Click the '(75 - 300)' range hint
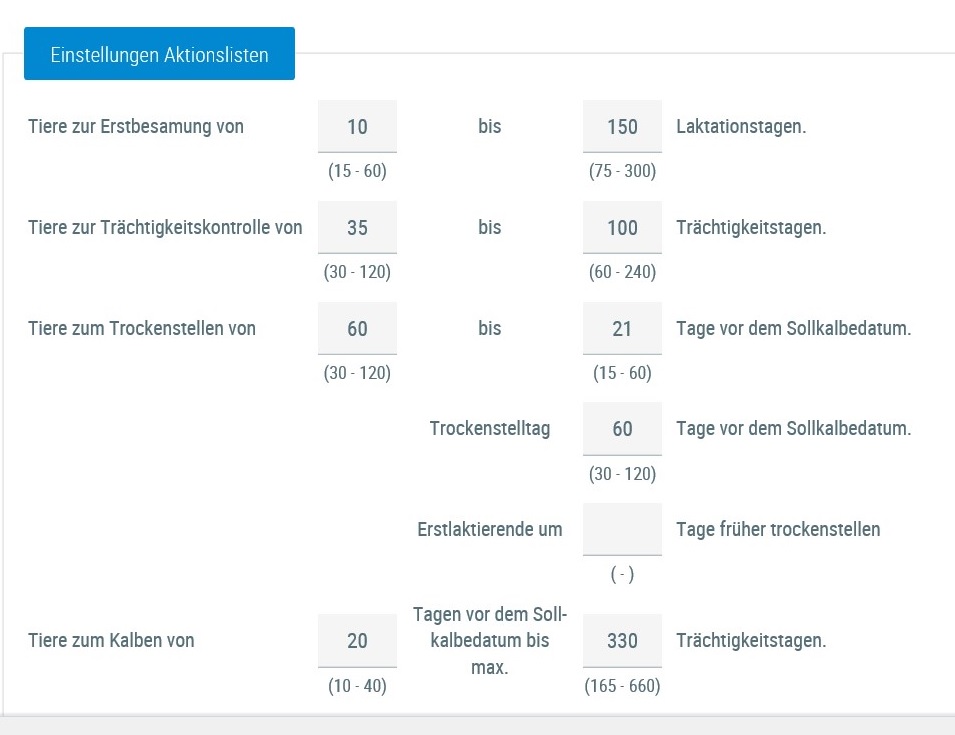This screenshot has height=735, width=955. coord(622,171)
